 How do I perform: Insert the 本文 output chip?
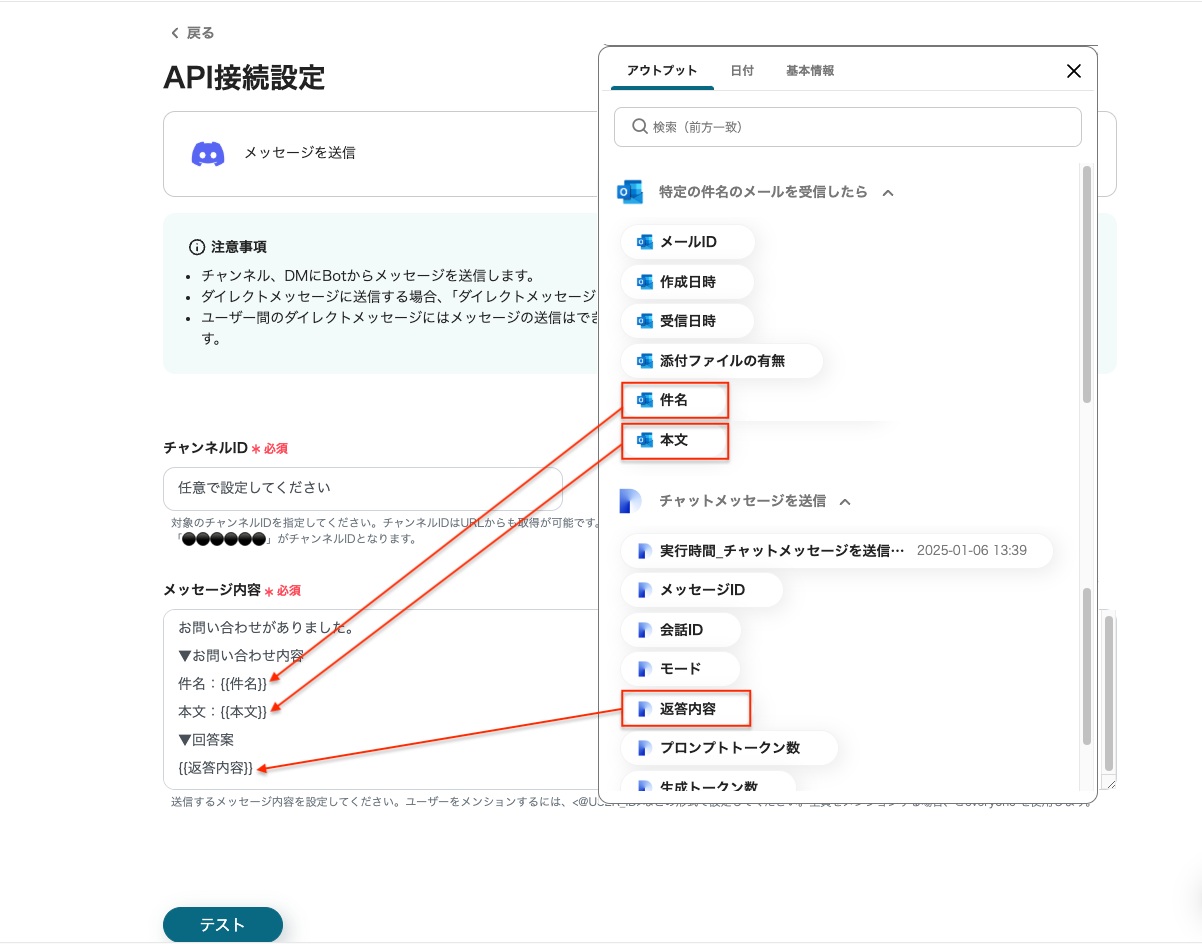674,440
